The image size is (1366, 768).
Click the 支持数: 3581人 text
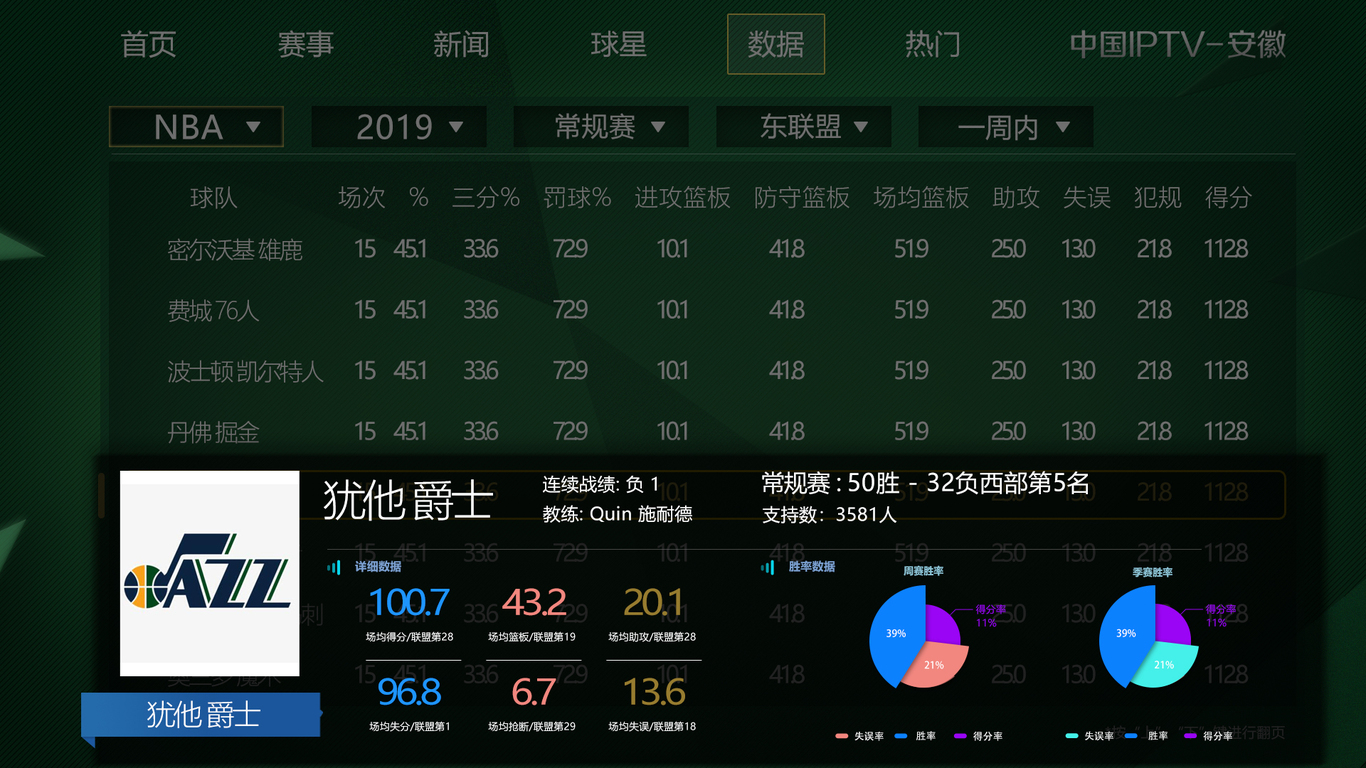[829, 515]
